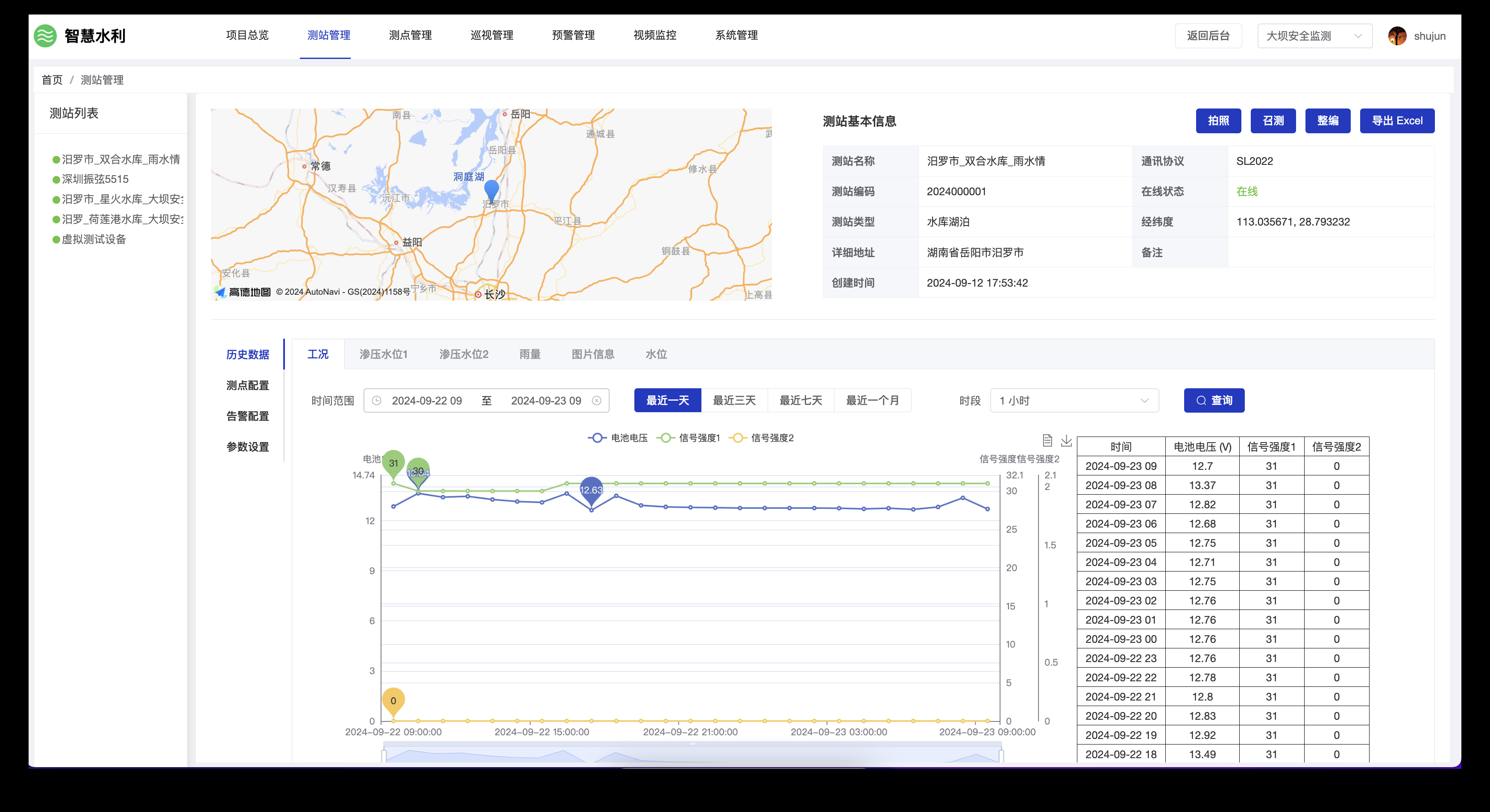Click the 召测 button
Screen dimensions: 1490x812
click(x=1273, y=121)
